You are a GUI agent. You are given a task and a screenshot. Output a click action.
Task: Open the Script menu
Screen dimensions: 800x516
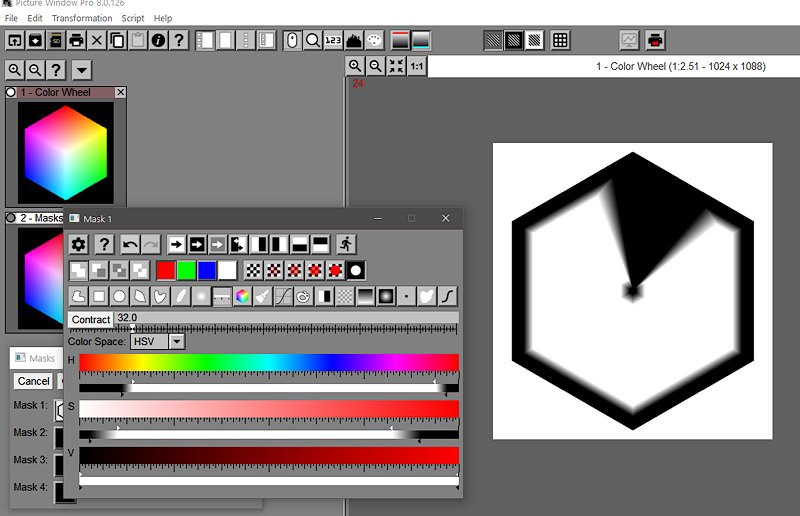point(133,18)
